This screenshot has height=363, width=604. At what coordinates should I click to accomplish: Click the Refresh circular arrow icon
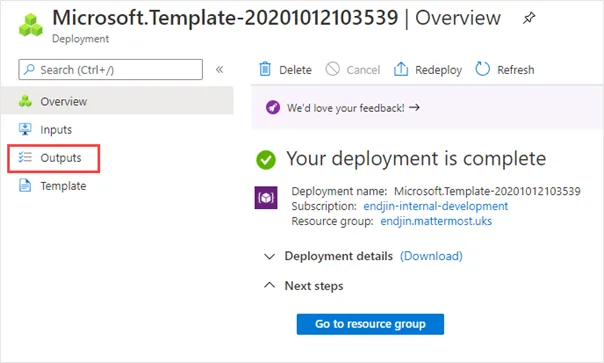482,69
